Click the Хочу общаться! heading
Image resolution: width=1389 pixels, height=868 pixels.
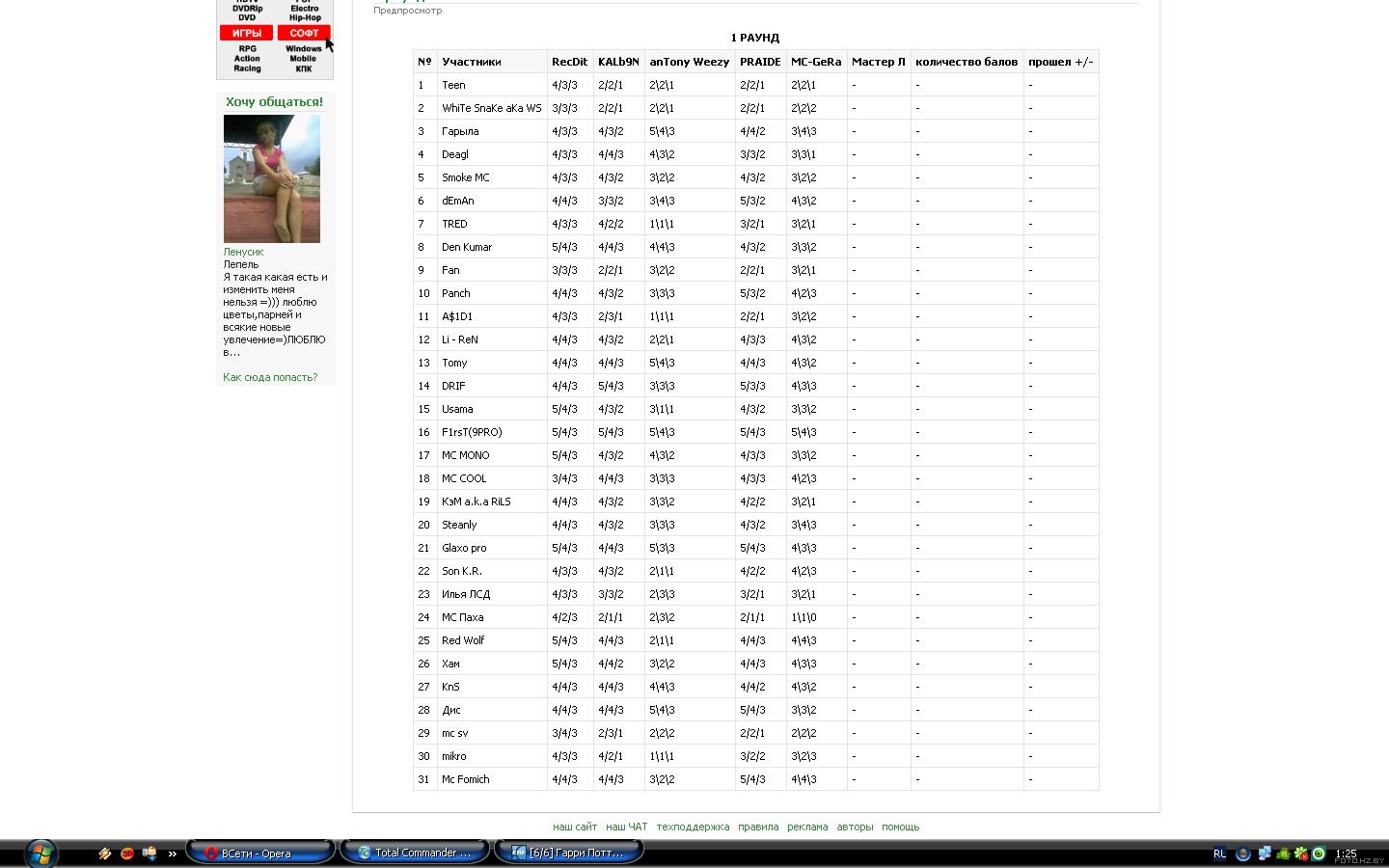(x=275, y=101)
